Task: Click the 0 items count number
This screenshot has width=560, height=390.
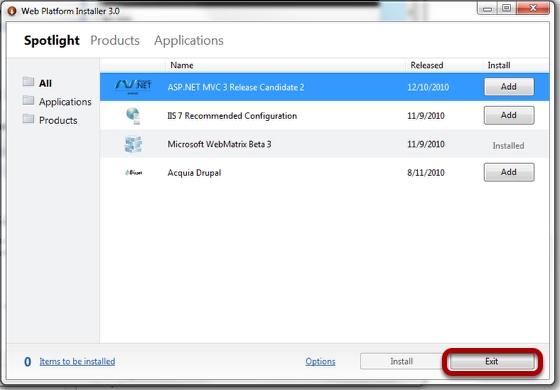Action: (x=28, y=362)
